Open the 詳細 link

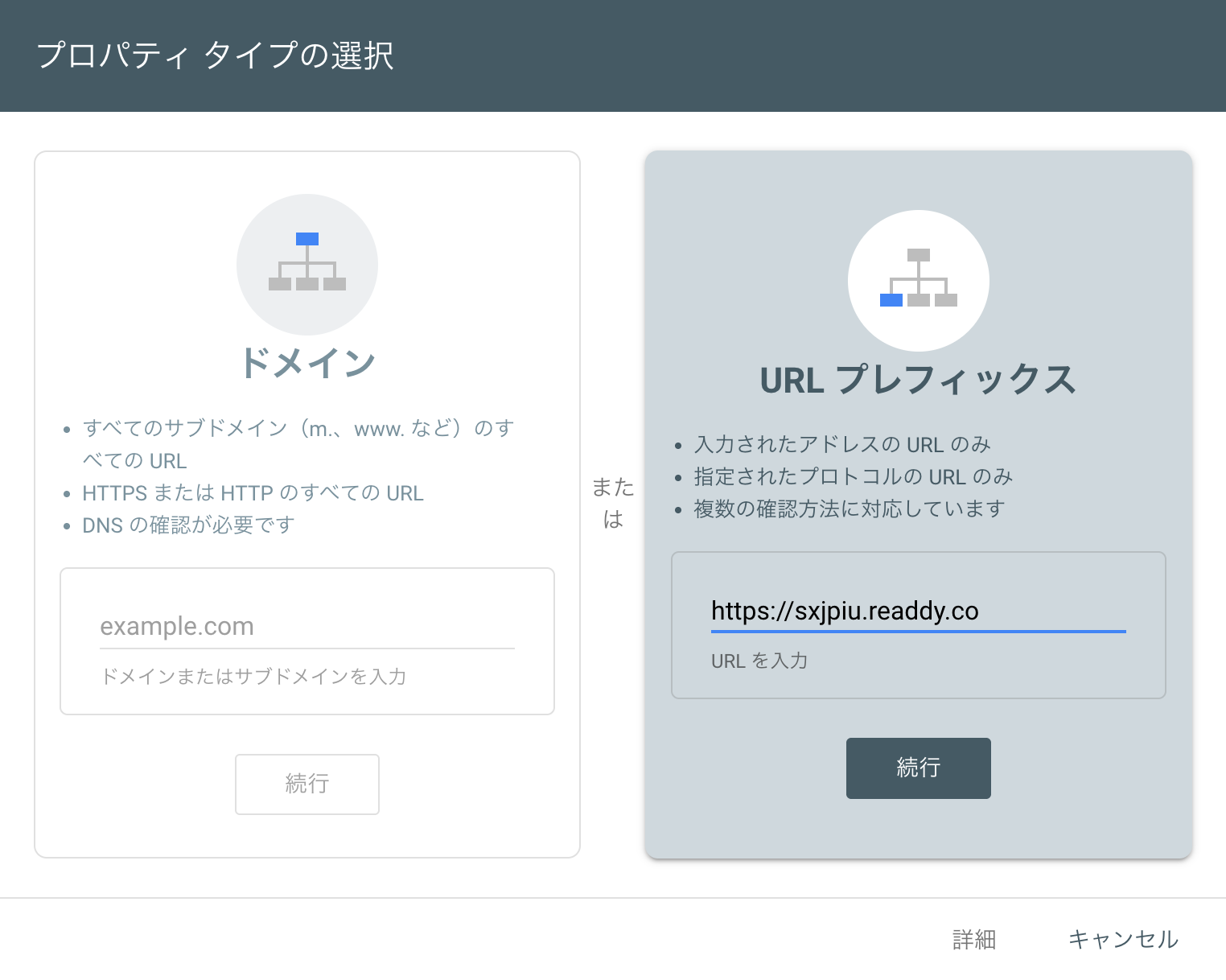[x=973, y=939]
